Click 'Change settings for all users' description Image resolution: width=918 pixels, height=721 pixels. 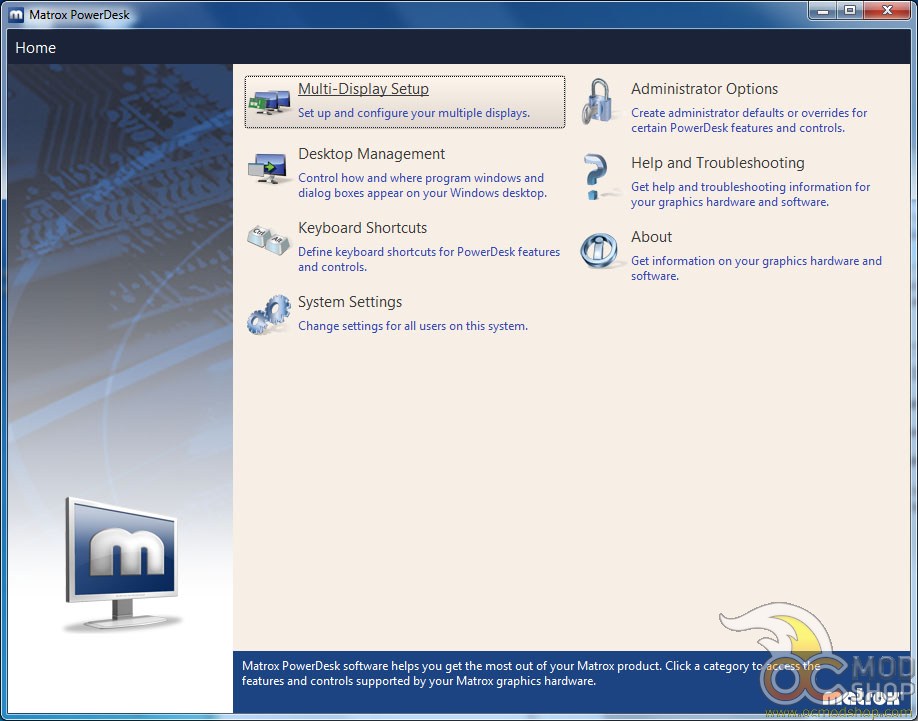413,326
